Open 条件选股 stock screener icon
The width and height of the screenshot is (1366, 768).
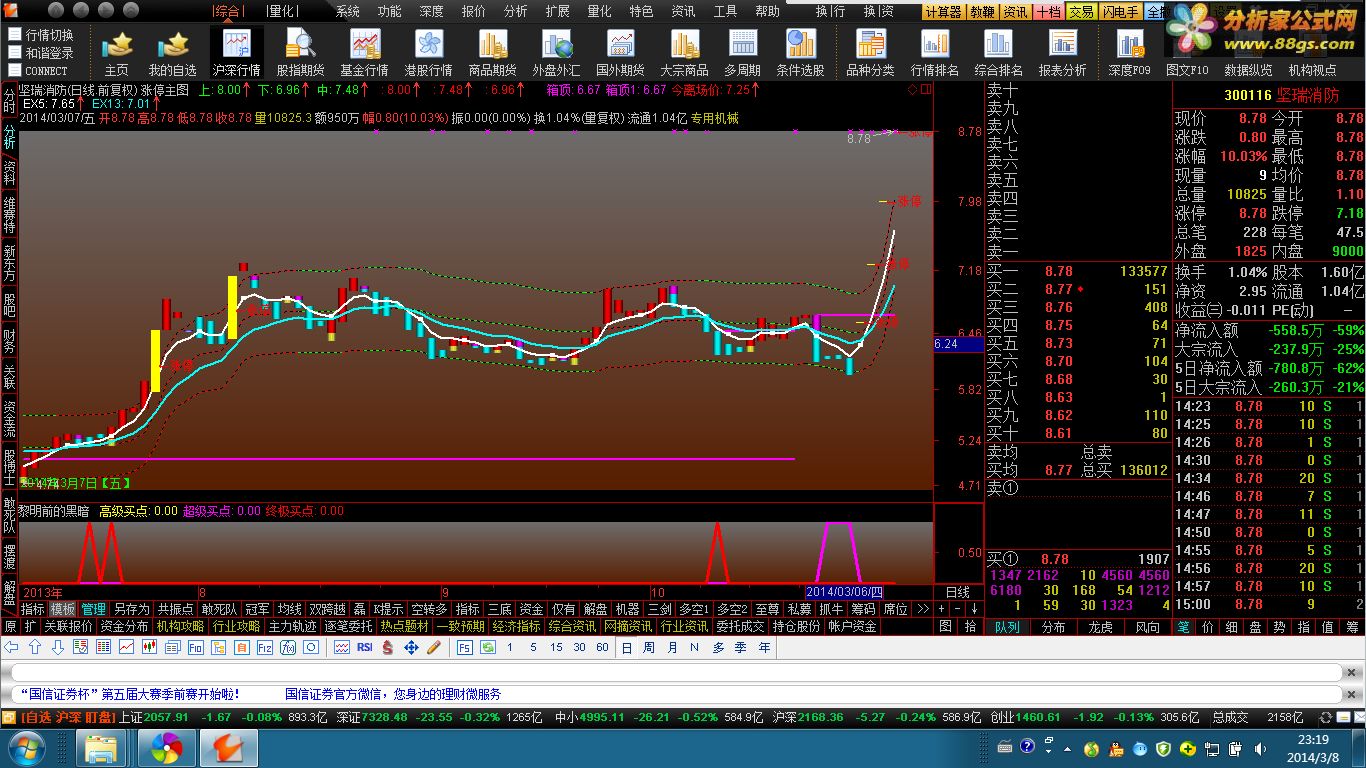[x=800, y=53]
